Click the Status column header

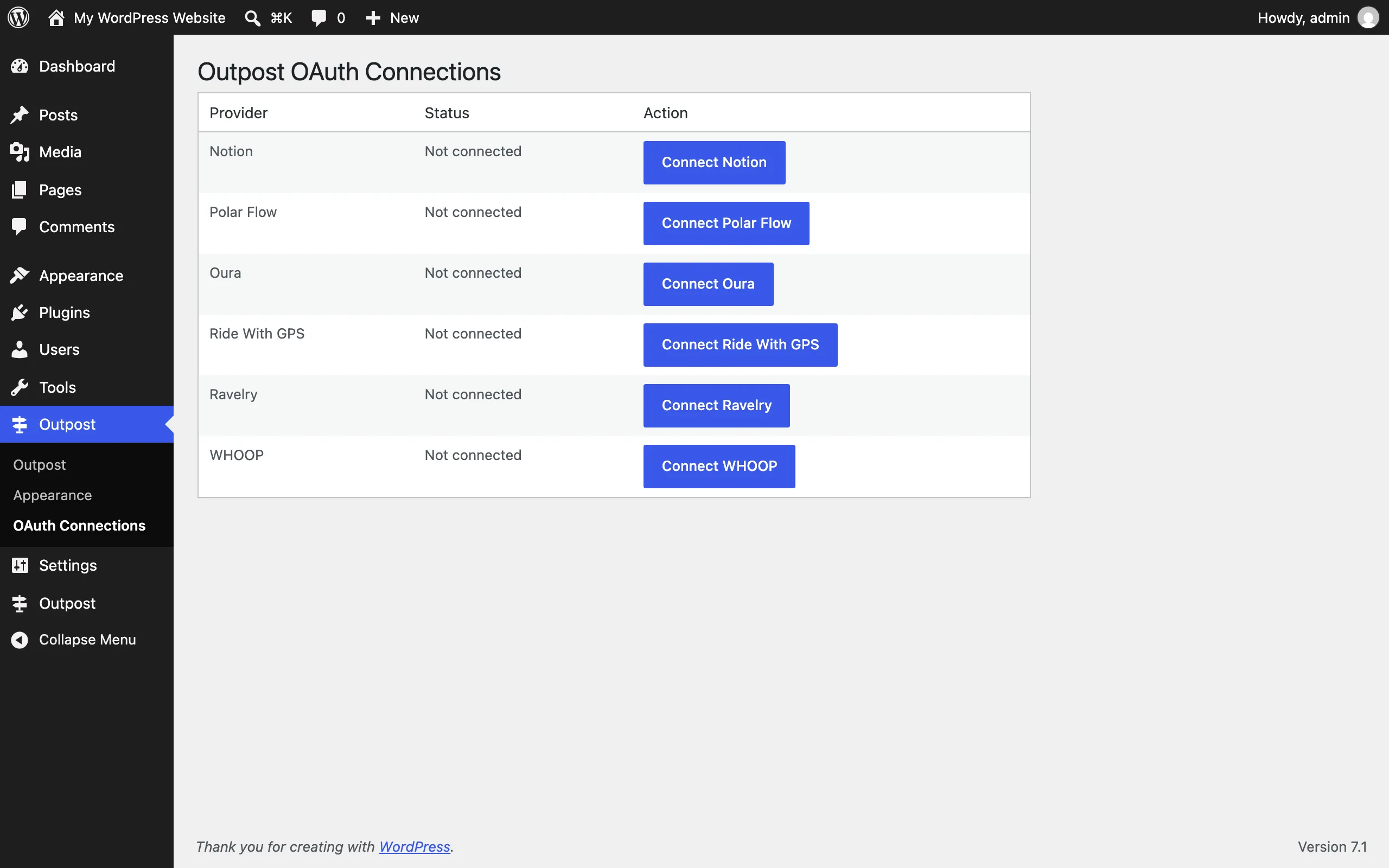447,113
